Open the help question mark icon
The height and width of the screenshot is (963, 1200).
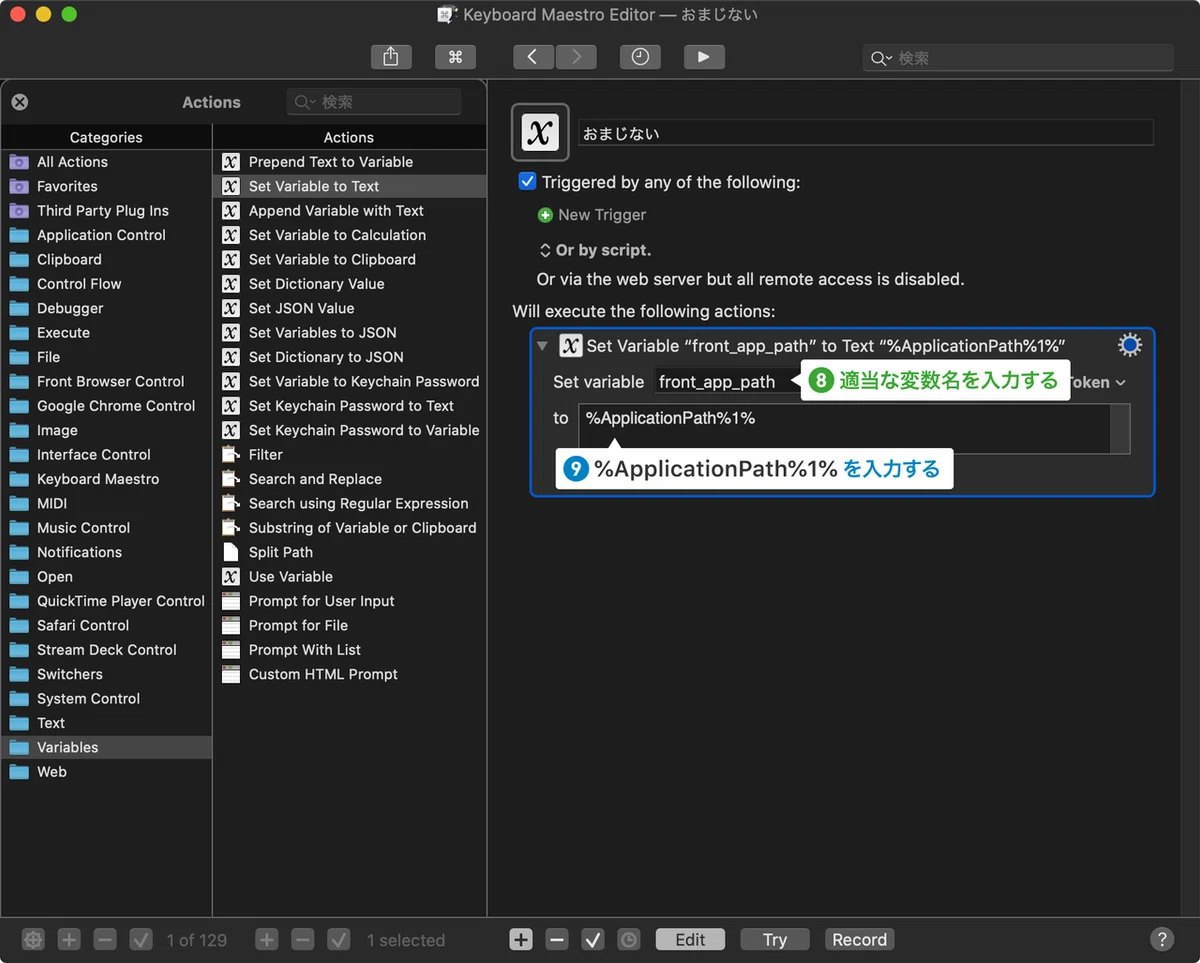click(x=1161, y=939)
